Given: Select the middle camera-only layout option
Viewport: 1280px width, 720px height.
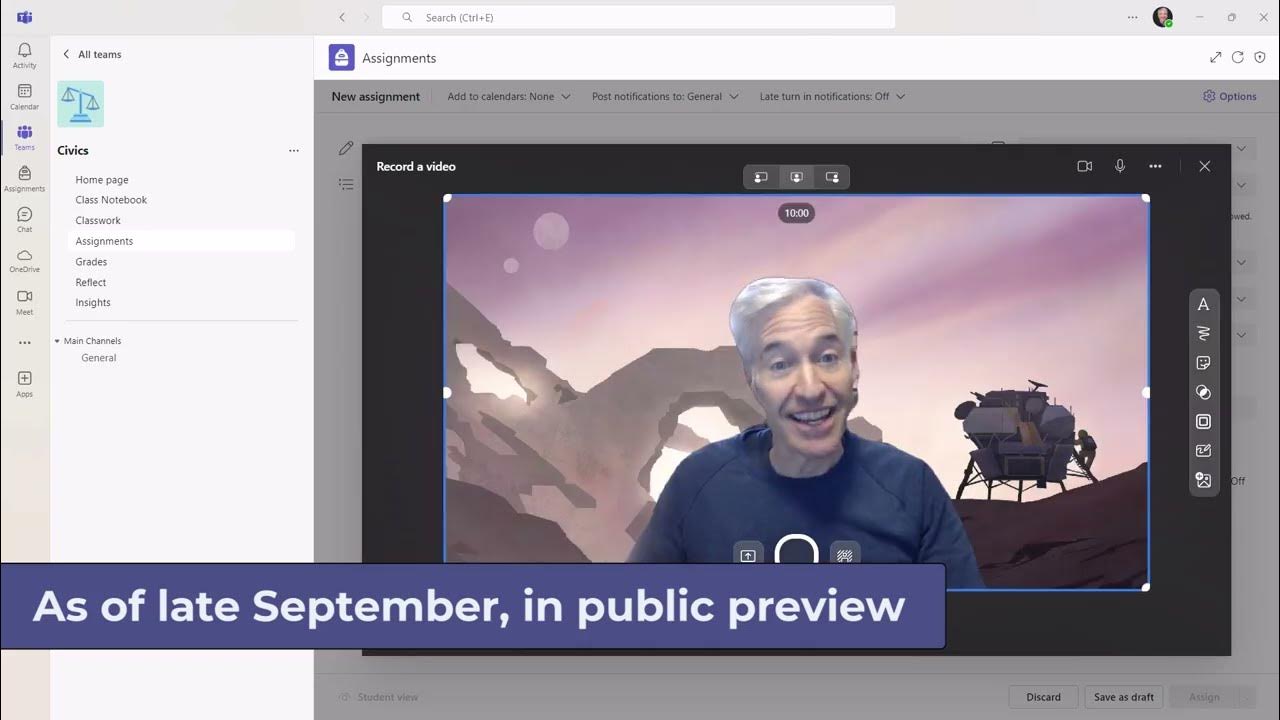Looking at the screenshot, I should pyautogui.click(x=796, y=177).
